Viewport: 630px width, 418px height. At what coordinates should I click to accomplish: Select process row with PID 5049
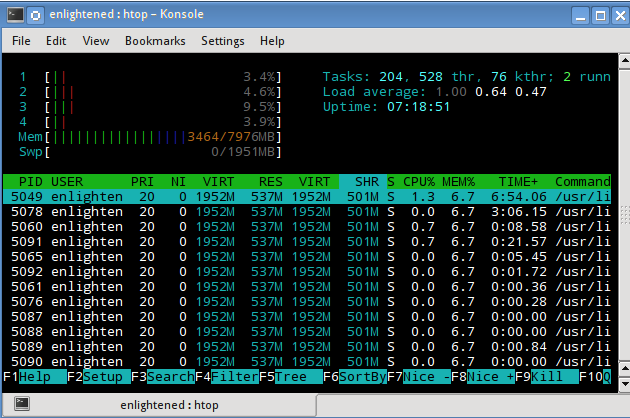pos(307,197)
